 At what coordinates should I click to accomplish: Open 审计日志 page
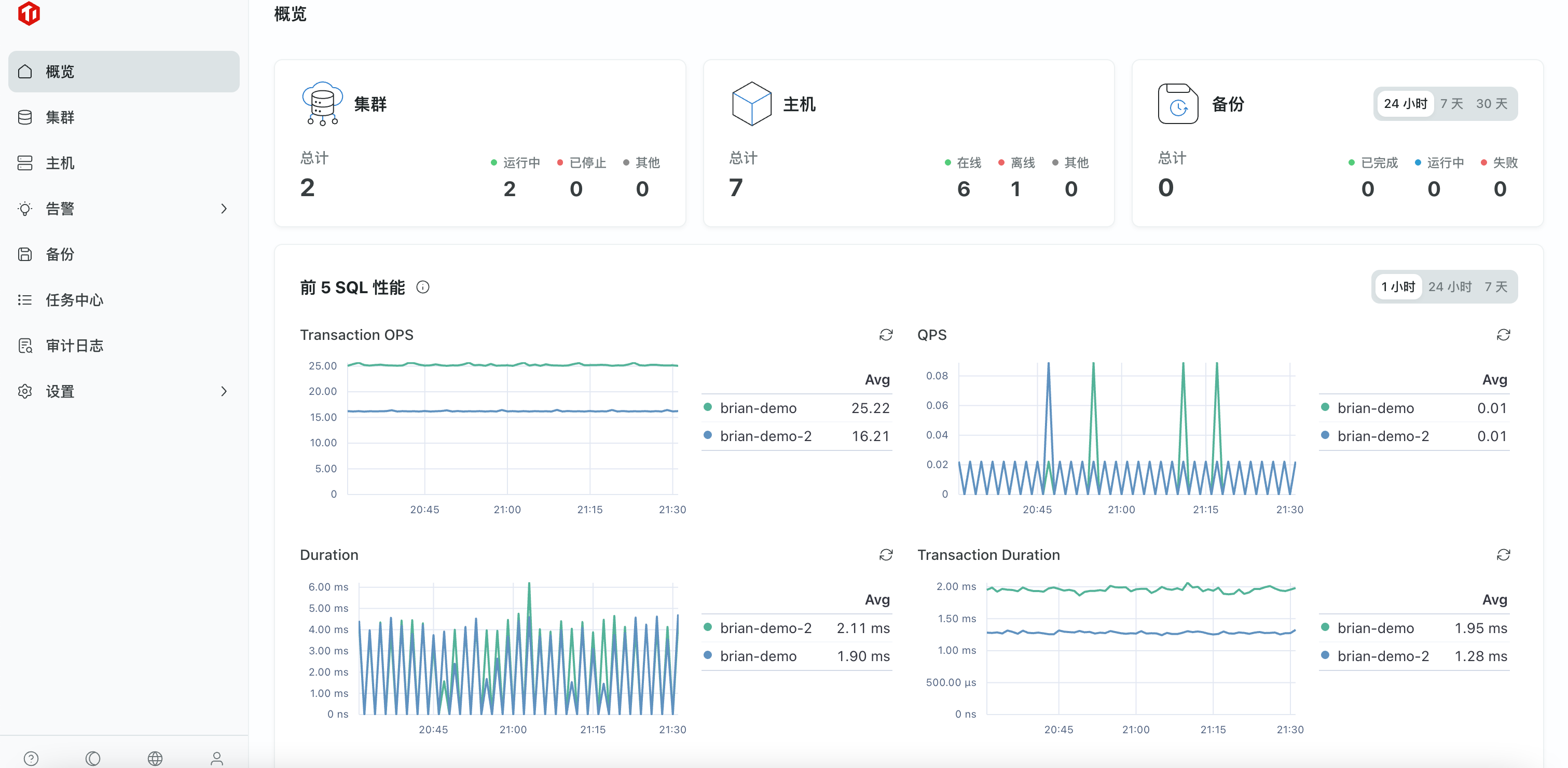pyautogui.click(x=74, y=346)
